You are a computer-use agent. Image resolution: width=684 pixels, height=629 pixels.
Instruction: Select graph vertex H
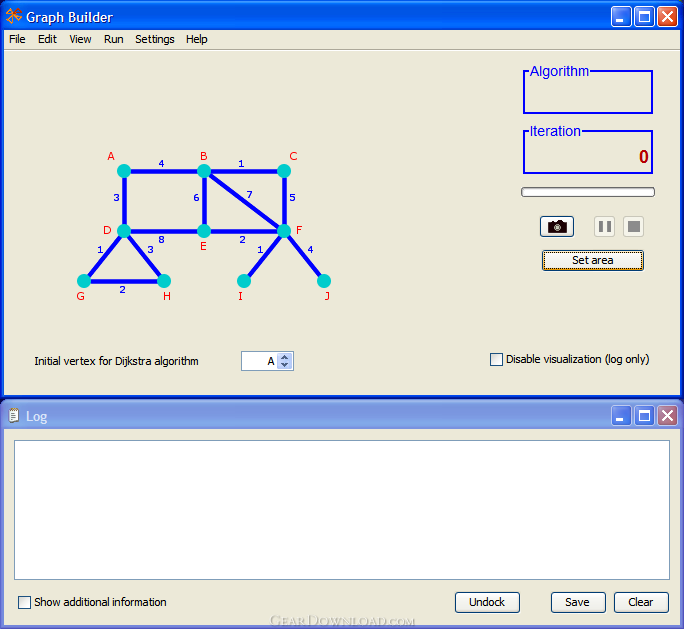(x=164, y=281)
